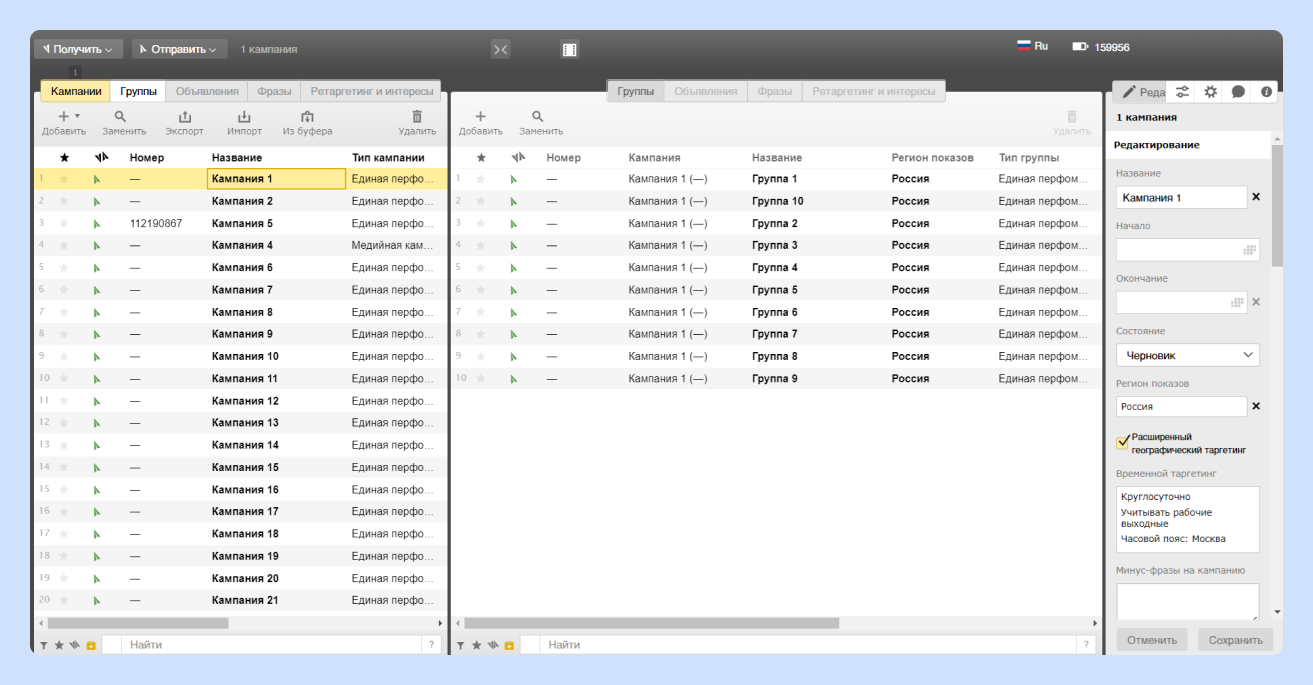
Task: Open the Ru language selector
Action: pyautogui.click(x=1033, y=46)
